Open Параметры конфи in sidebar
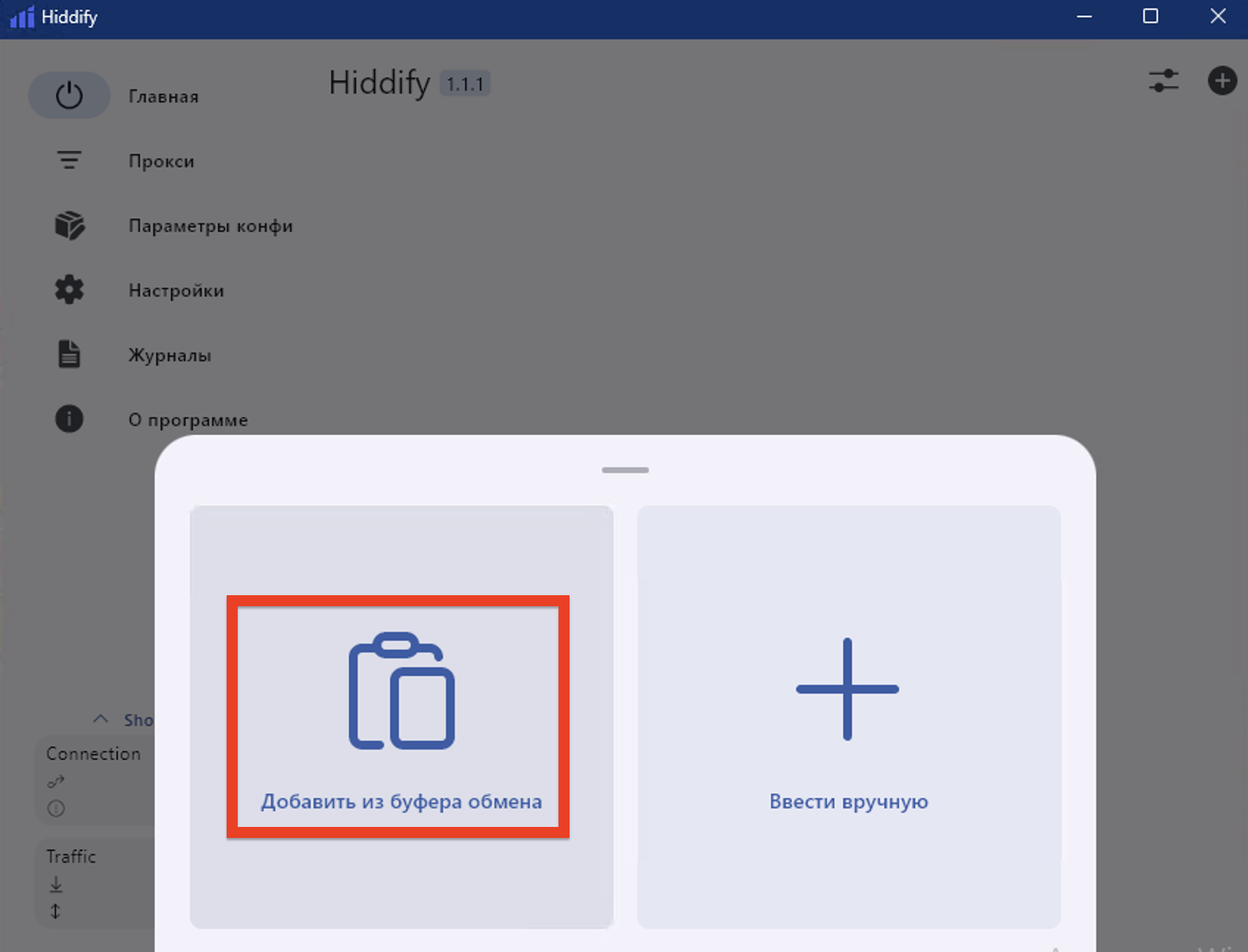The width and height of the screenshot is (1248, 952). click(210, 226)
